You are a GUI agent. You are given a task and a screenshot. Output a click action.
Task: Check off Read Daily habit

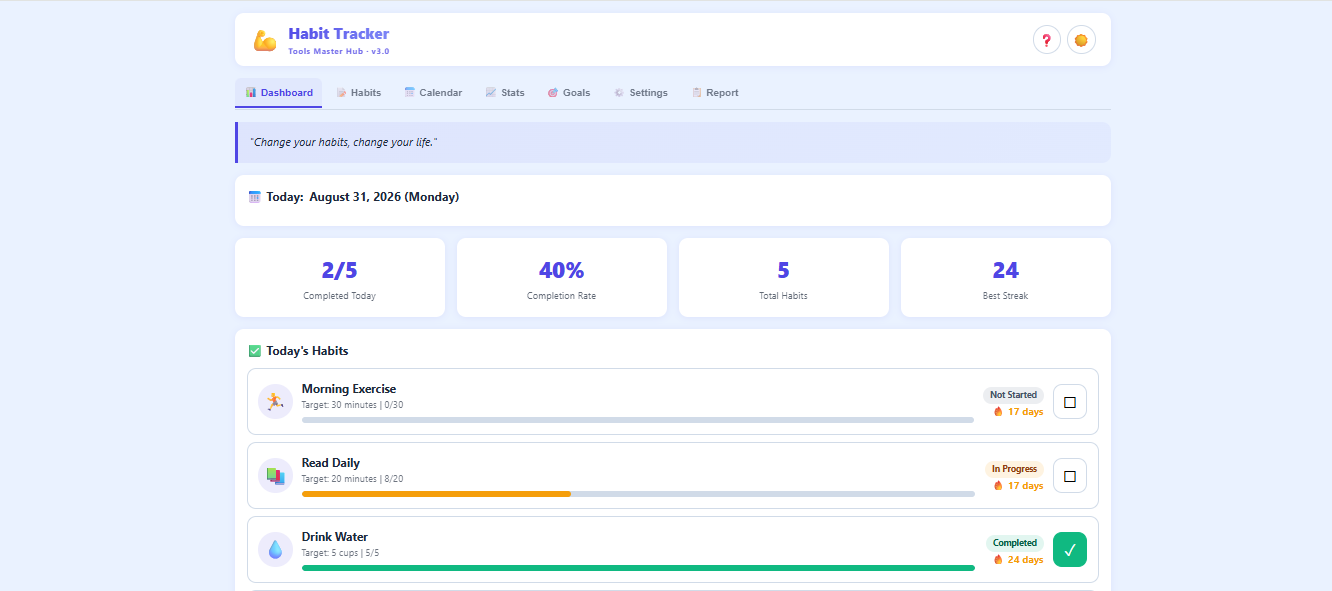[1070, 476]
